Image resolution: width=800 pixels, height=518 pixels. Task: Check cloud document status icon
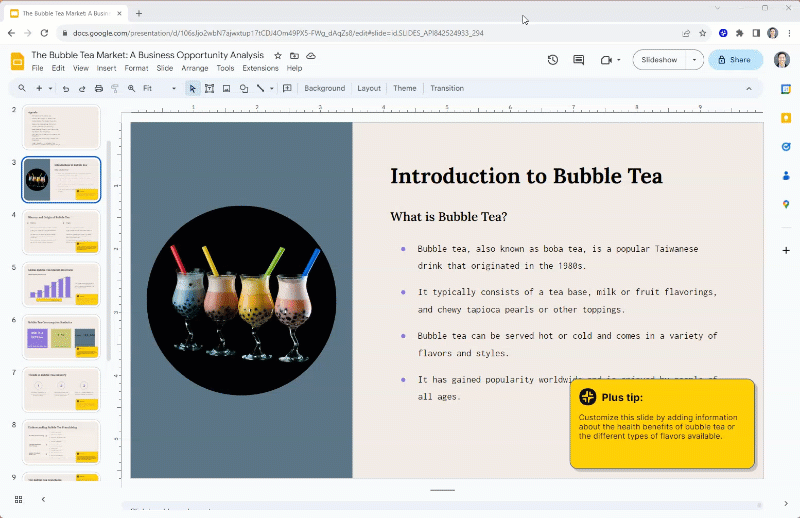[311, 56]
